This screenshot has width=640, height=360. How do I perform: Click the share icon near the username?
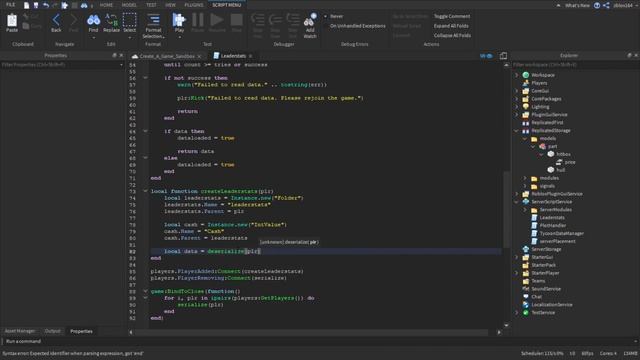(x=606, y=5)
